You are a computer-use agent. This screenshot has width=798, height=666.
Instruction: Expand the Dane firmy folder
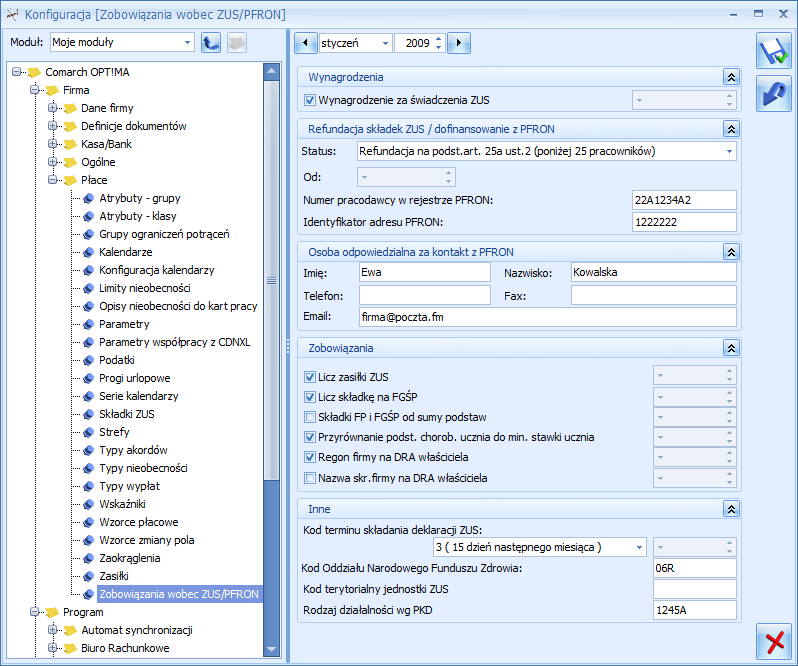click(52, 108)
